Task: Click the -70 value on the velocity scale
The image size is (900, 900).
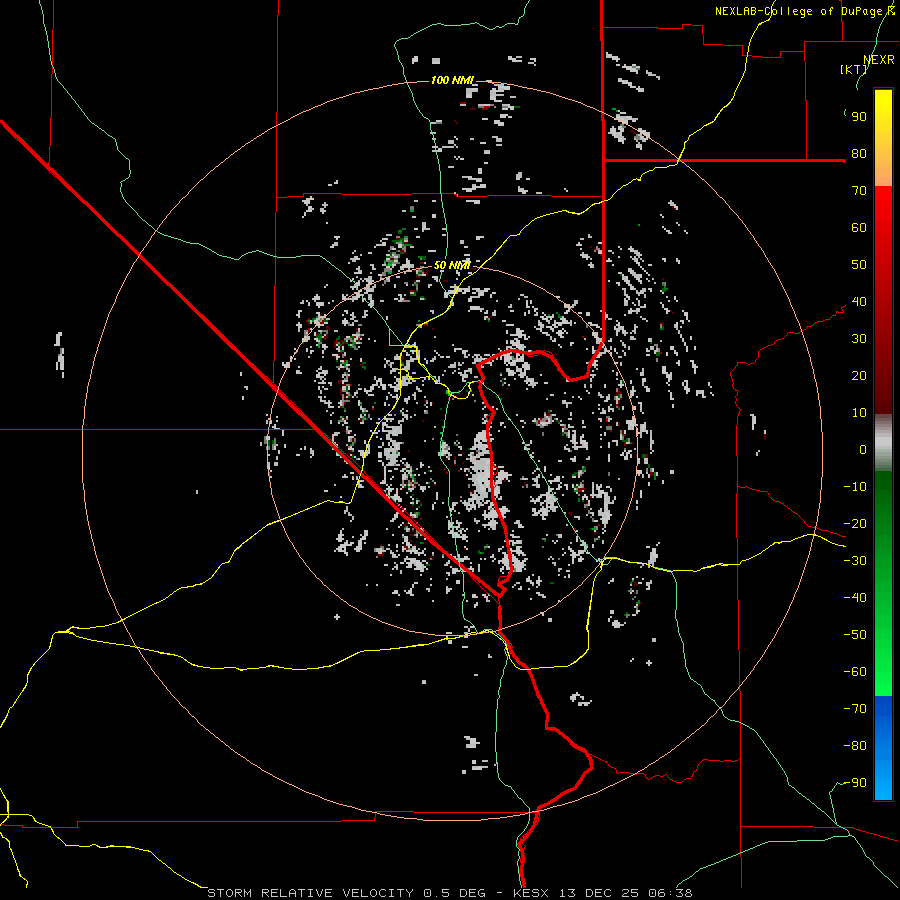Action: [855, 709]
